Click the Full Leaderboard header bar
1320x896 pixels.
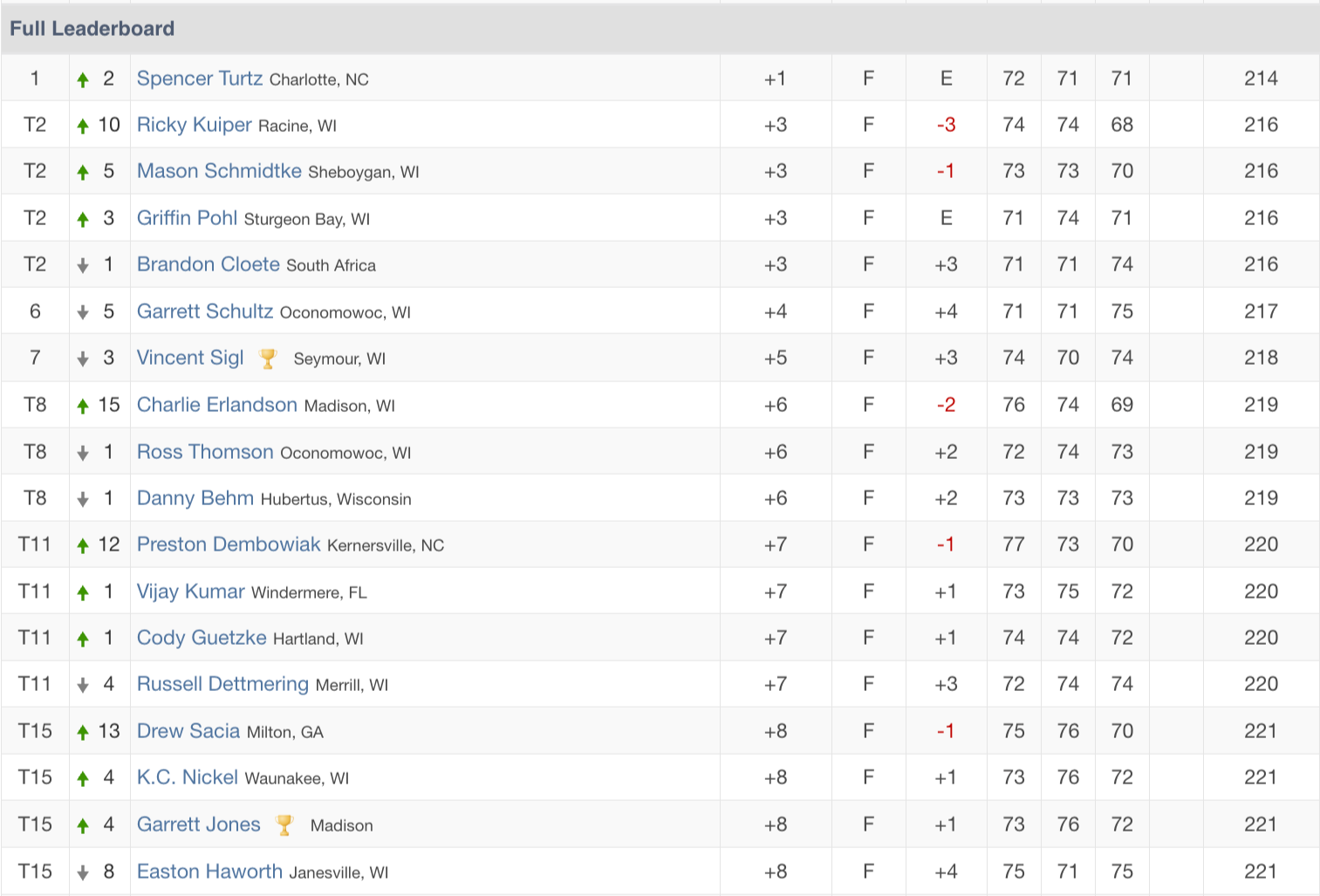click(660, 29)
